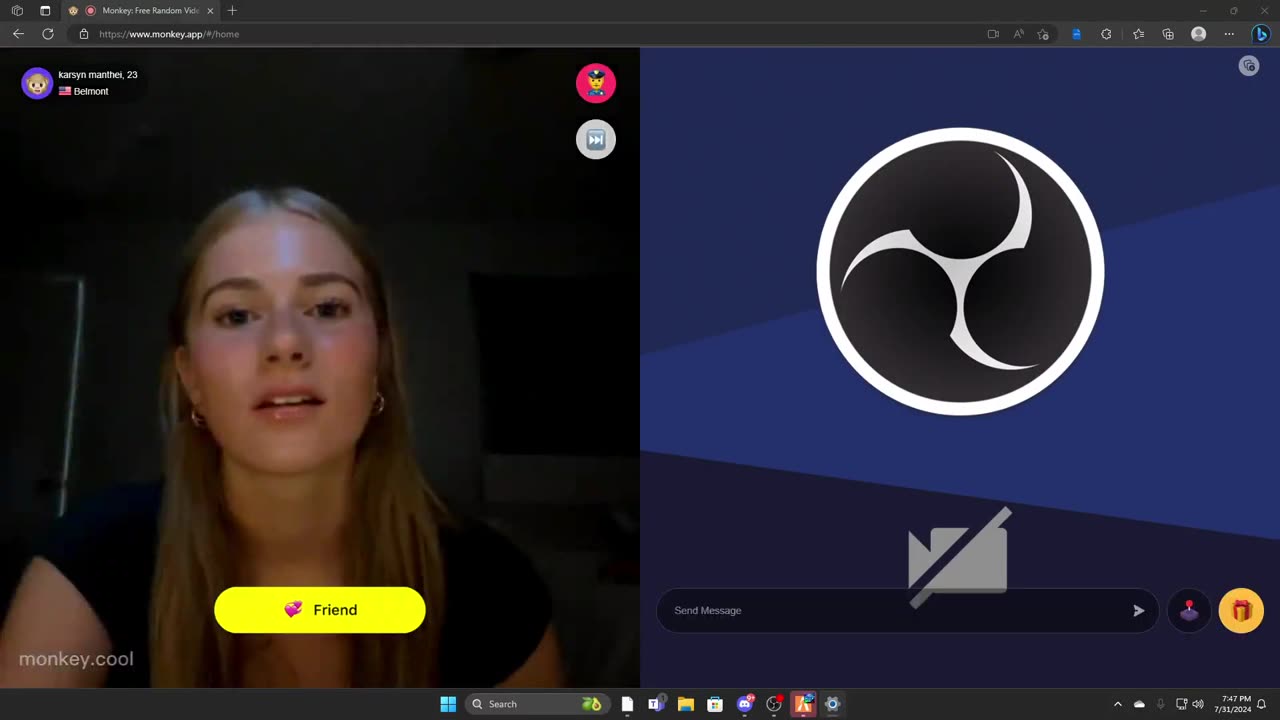Open the browser profile avatar

pyautogui.click(x=1198, y=34)
